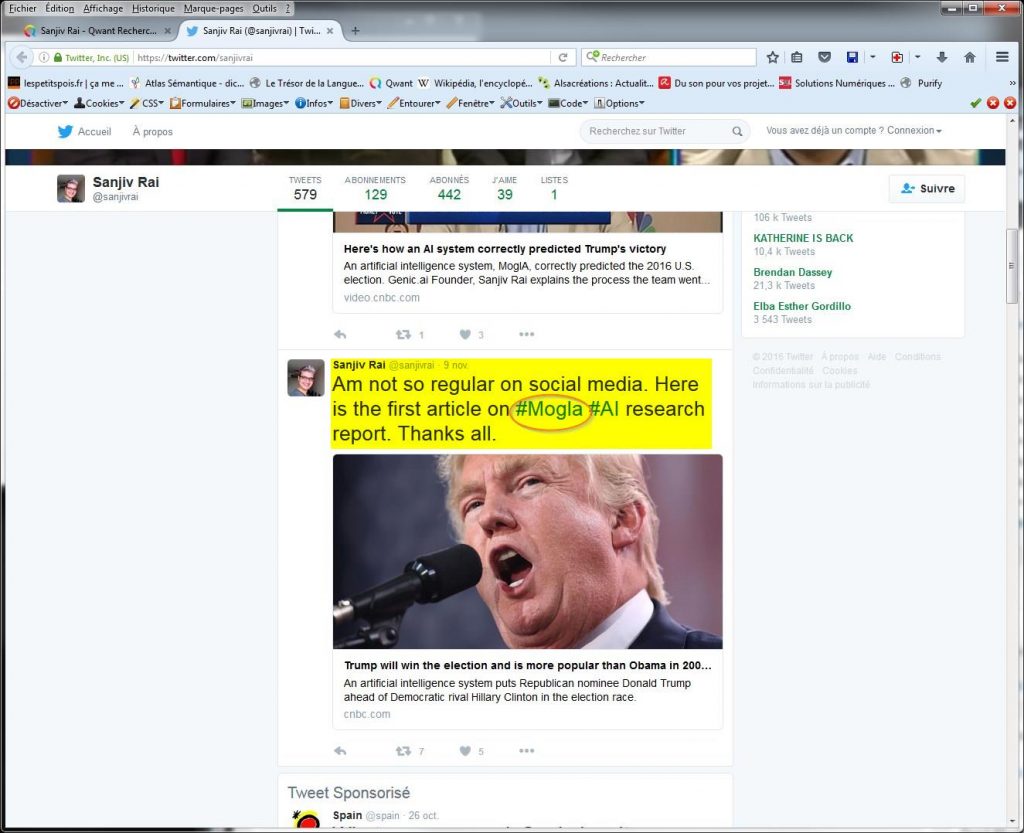Click the #Mogla hashtag link
This screenshot has height=833, width=1024.
point(549,409)
